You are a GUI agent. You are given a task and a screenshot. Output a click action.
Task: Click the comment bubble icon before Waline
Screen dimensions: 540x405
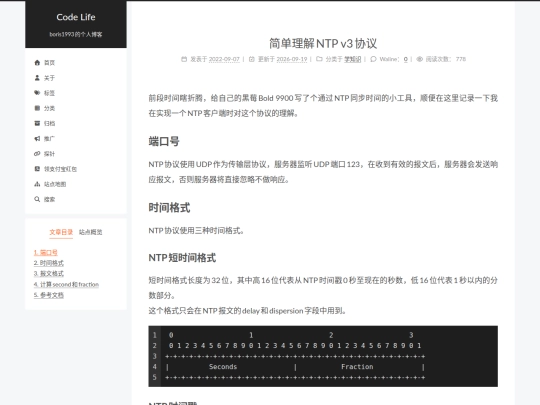(x=373, y=59)
